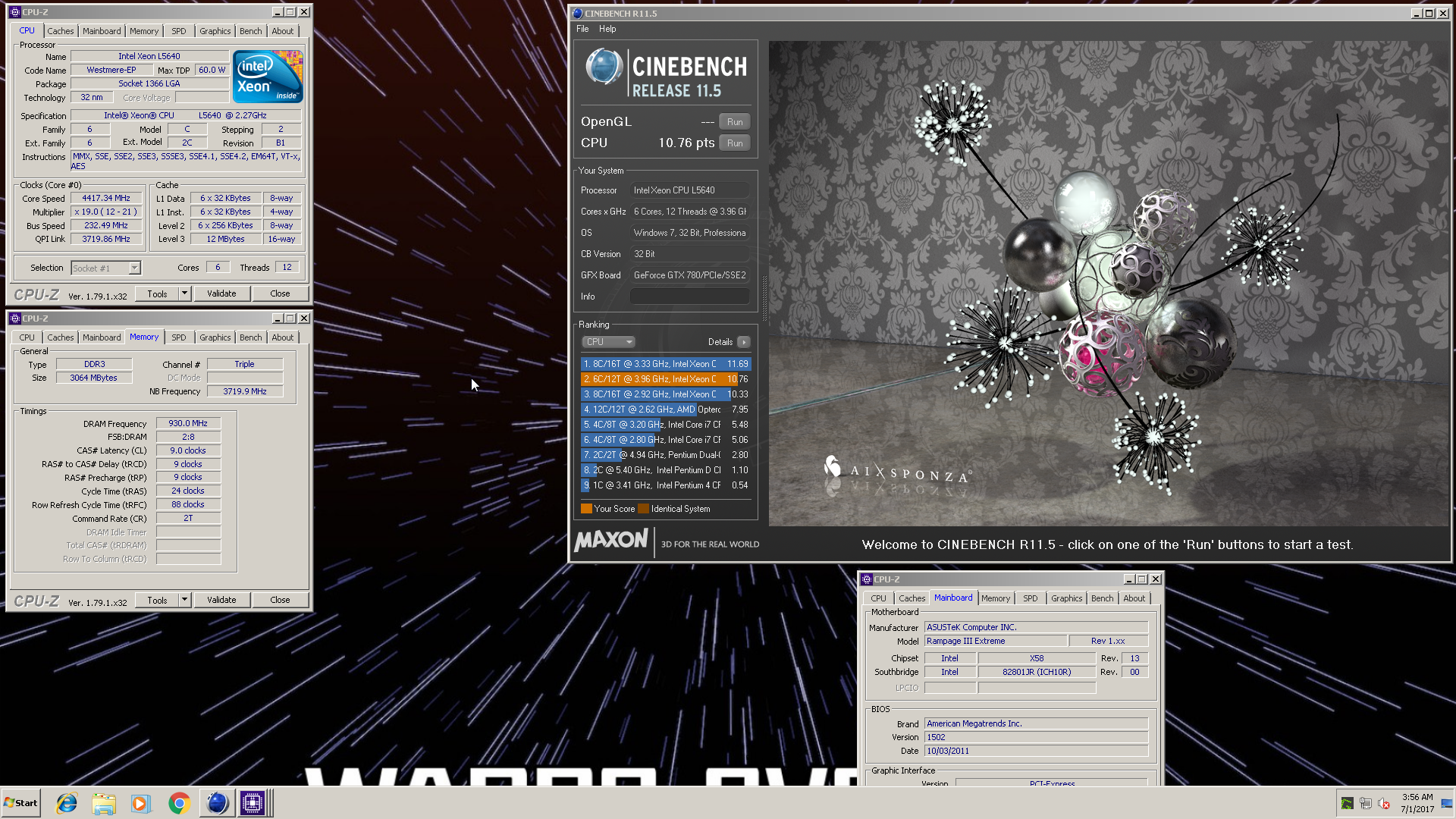The height and width of the screenshot is (819, 1456).
Task: Open About tab in Mainboard CPU-Z window
Action: tap(1134, 598)
